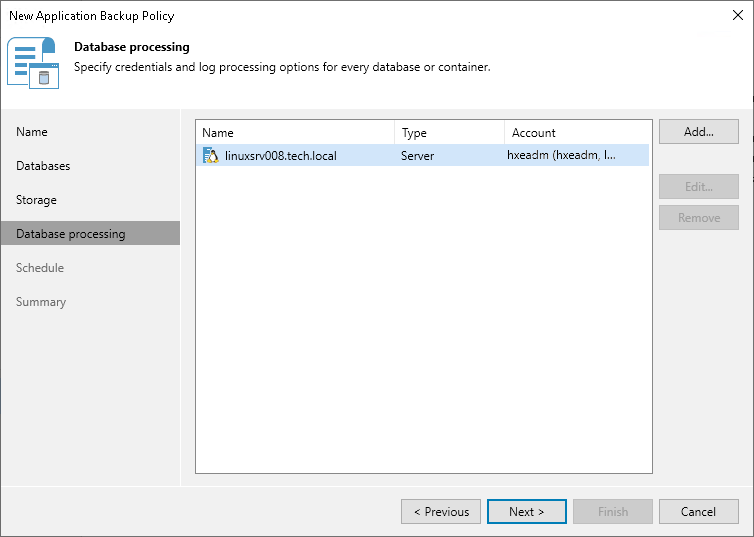Go to the Databases wizard step
Image resolution: width=754 pixels, height=537 pixels.
[43, 166]
